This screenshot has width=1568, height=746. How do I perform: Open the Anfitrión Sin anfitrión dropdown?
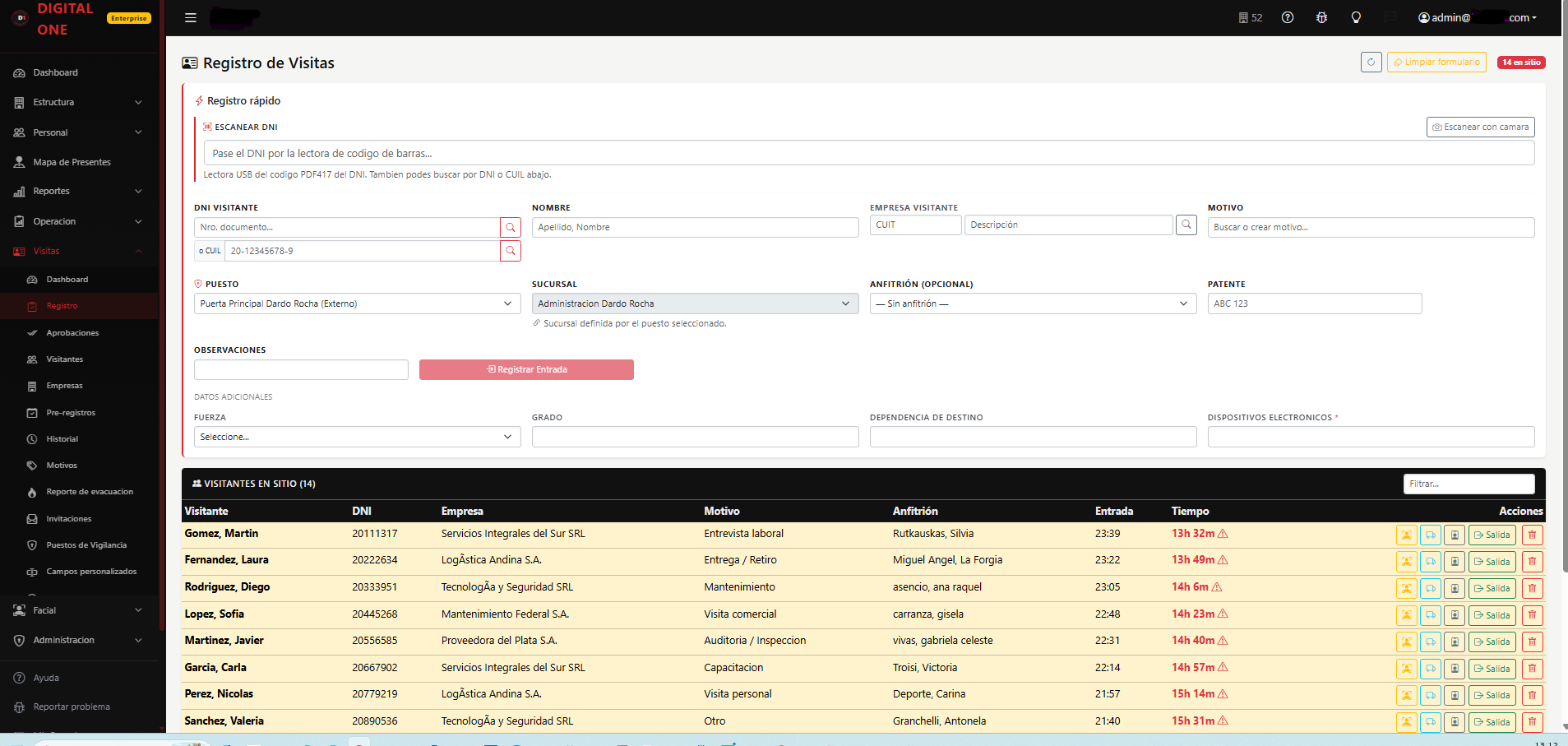coord(1033,303)
